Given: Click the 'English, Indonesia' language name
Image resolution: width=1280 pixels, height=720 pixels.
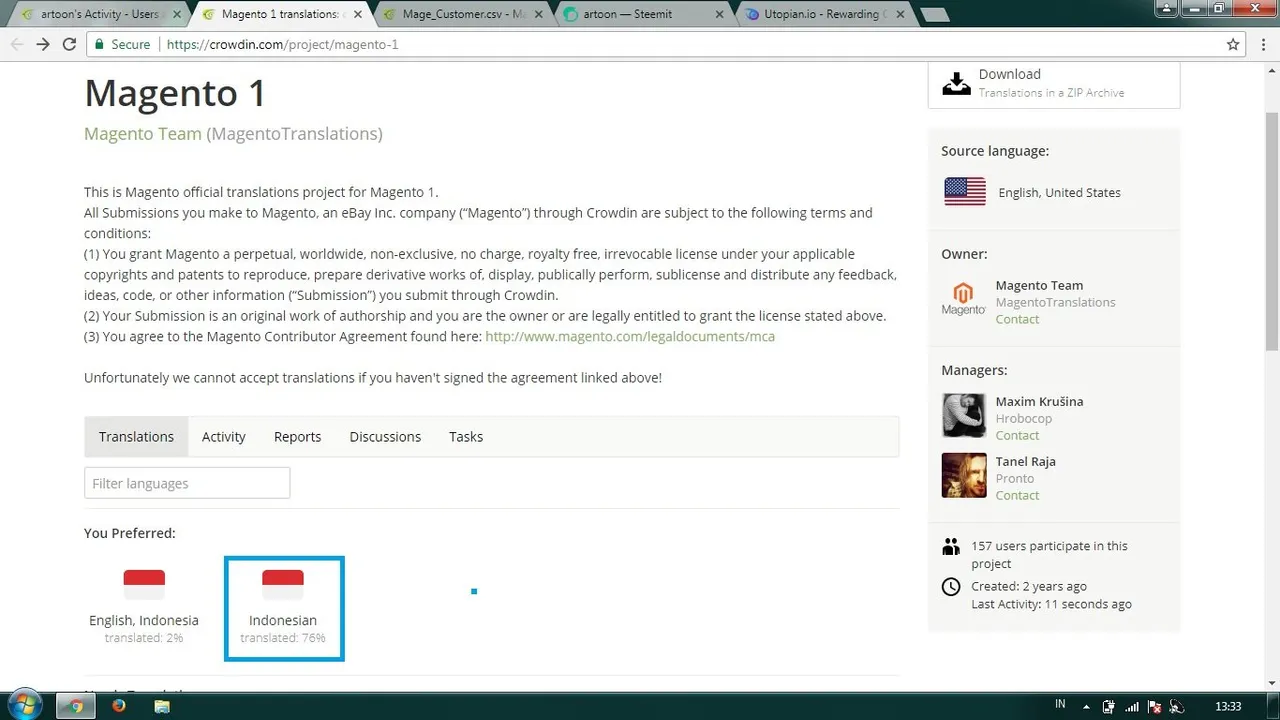Looking at the screenshot, I should 144,620.
